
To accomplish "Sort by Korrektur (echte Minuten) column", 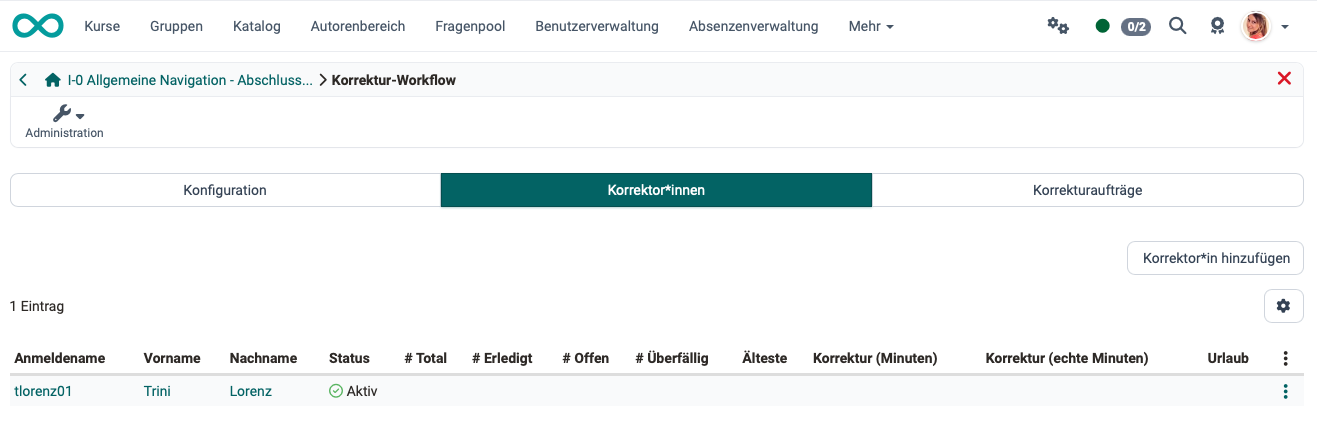I will 1067,358.
